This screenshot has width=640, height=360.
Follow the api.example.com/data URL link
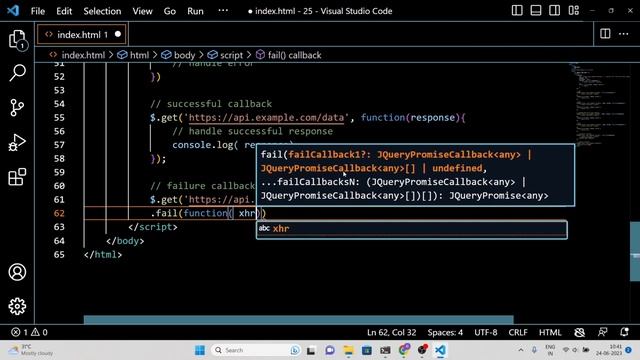click(x=266, y=118)
